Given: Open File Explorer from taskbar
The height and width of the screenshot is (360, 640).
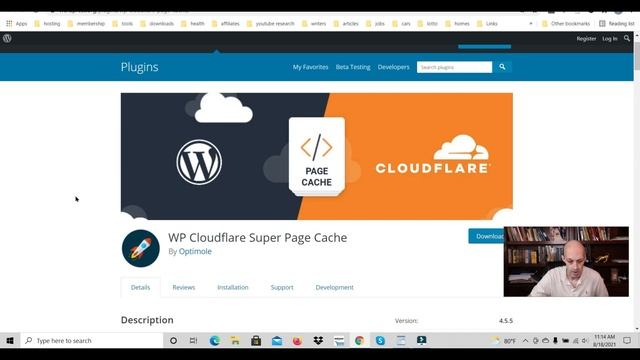Looking at the screenshot, I should coord(236,340).
